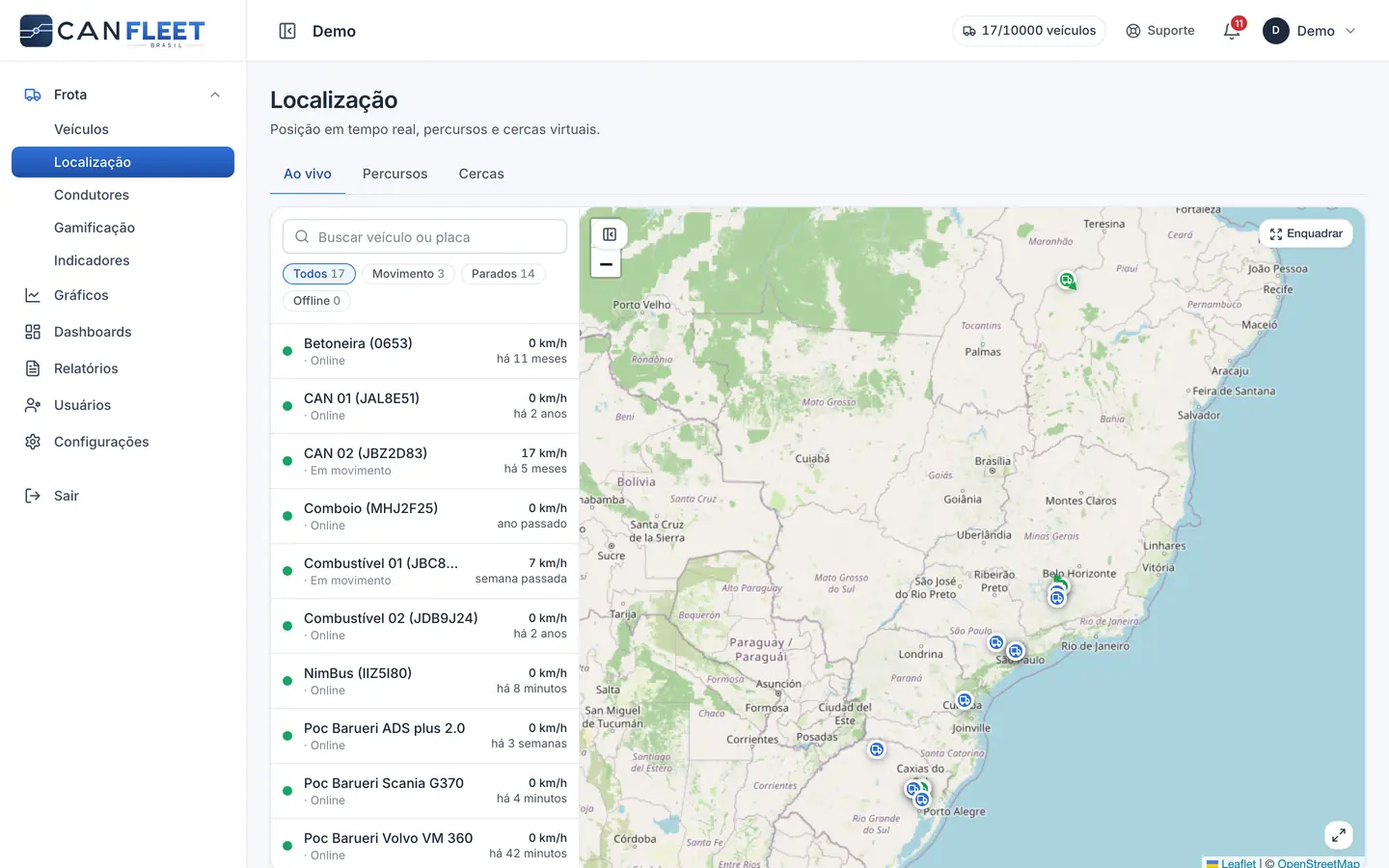
Task: Click the Sair logout icon
Action: 33,496
